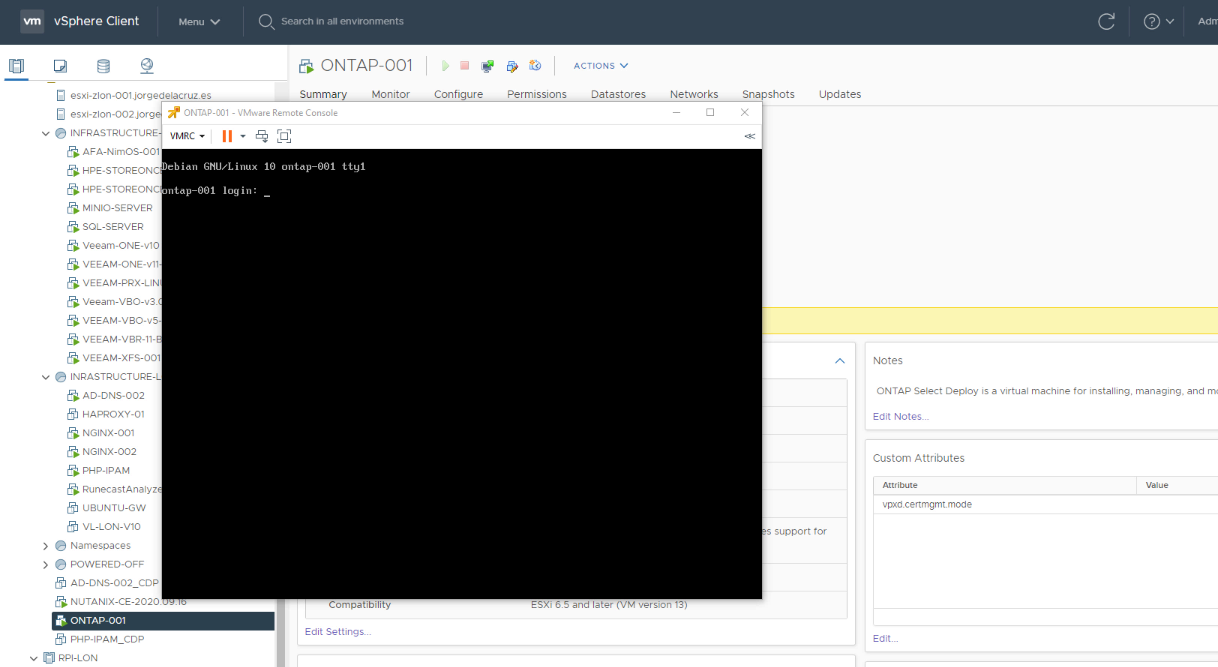Select the AD-DNS-002 VM

[x=113, y=396]
